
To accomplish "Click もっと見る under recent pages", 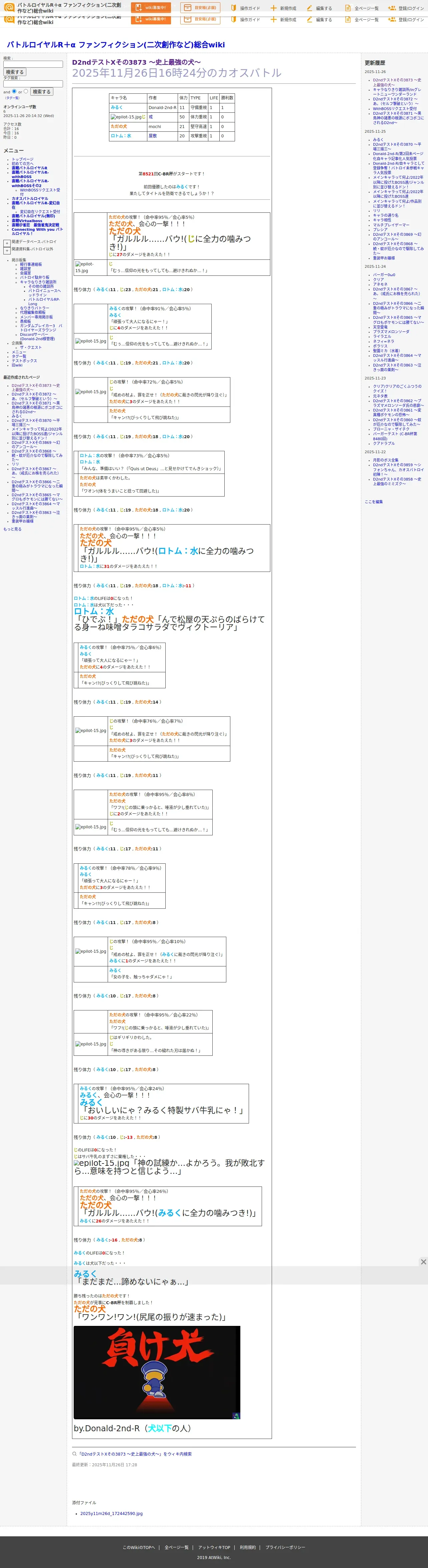I will pos(12,529).
